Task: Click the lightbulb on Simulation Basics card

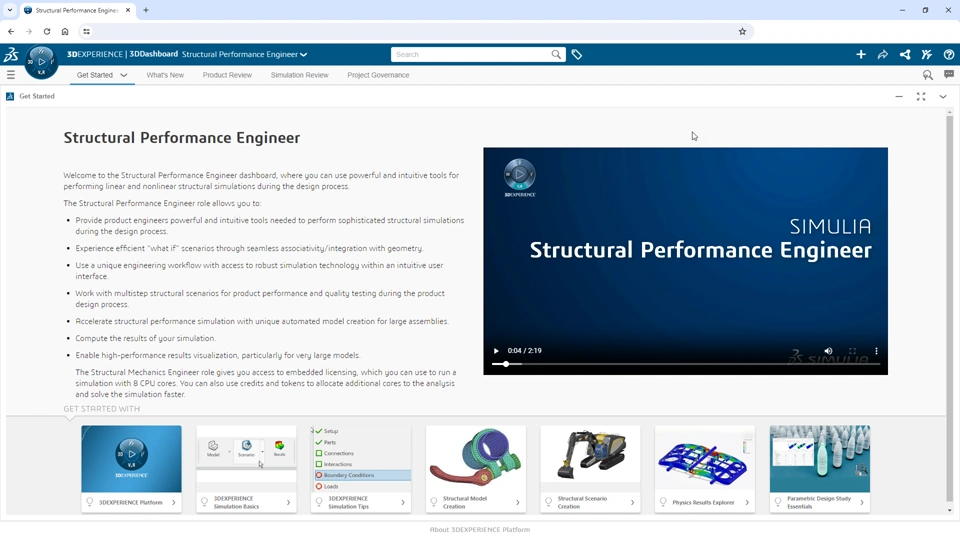Action: click(204, 502)
